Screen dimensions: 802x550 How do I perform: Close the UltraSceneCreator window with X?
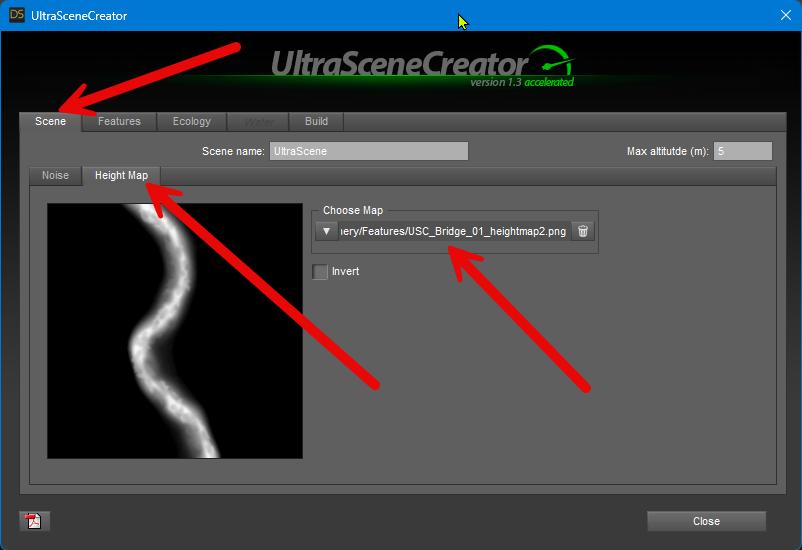click(x=786, y=15)
